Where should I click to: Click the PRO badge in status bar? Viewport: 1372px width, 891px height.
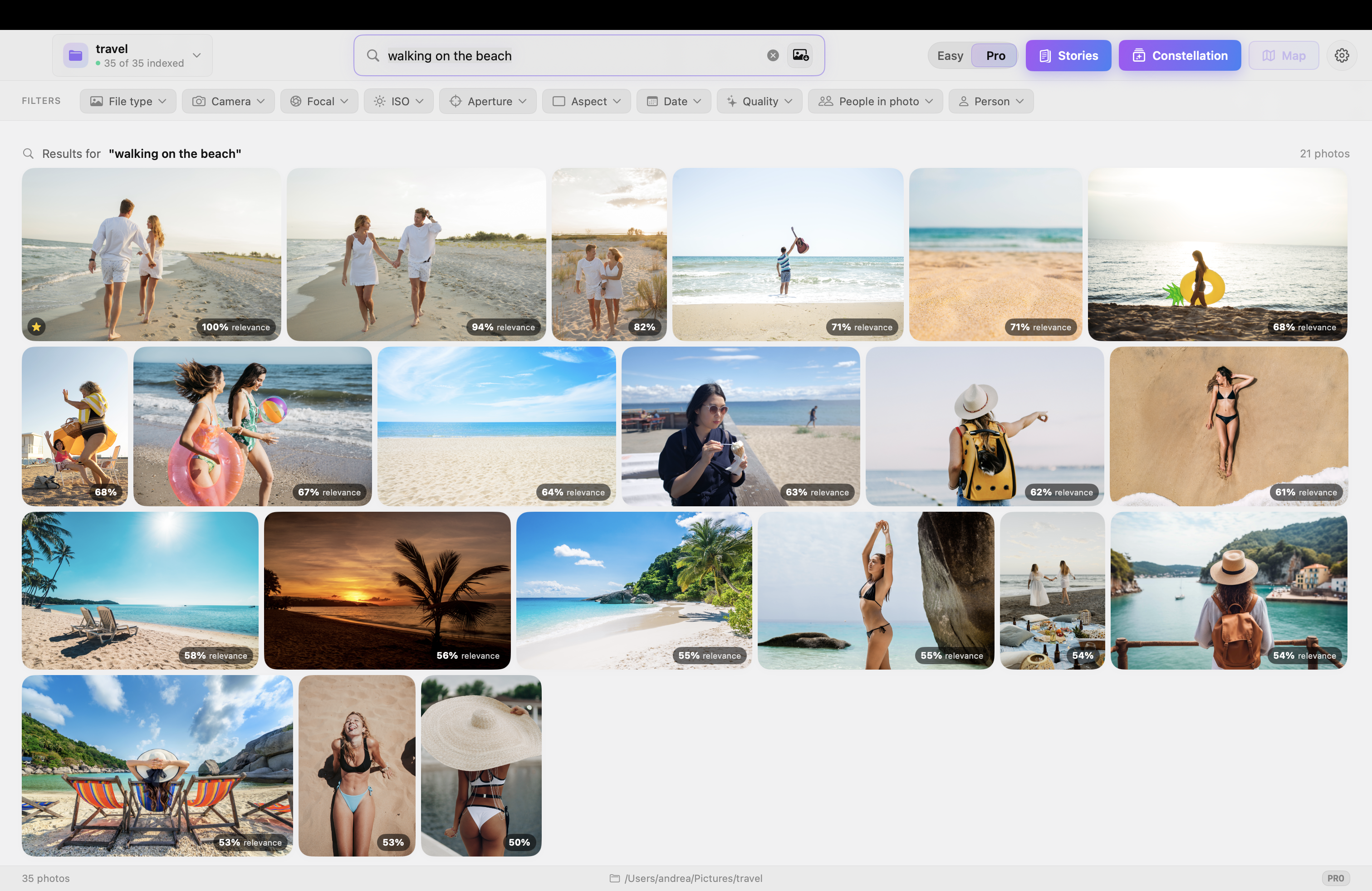(x=1335, y=878)
